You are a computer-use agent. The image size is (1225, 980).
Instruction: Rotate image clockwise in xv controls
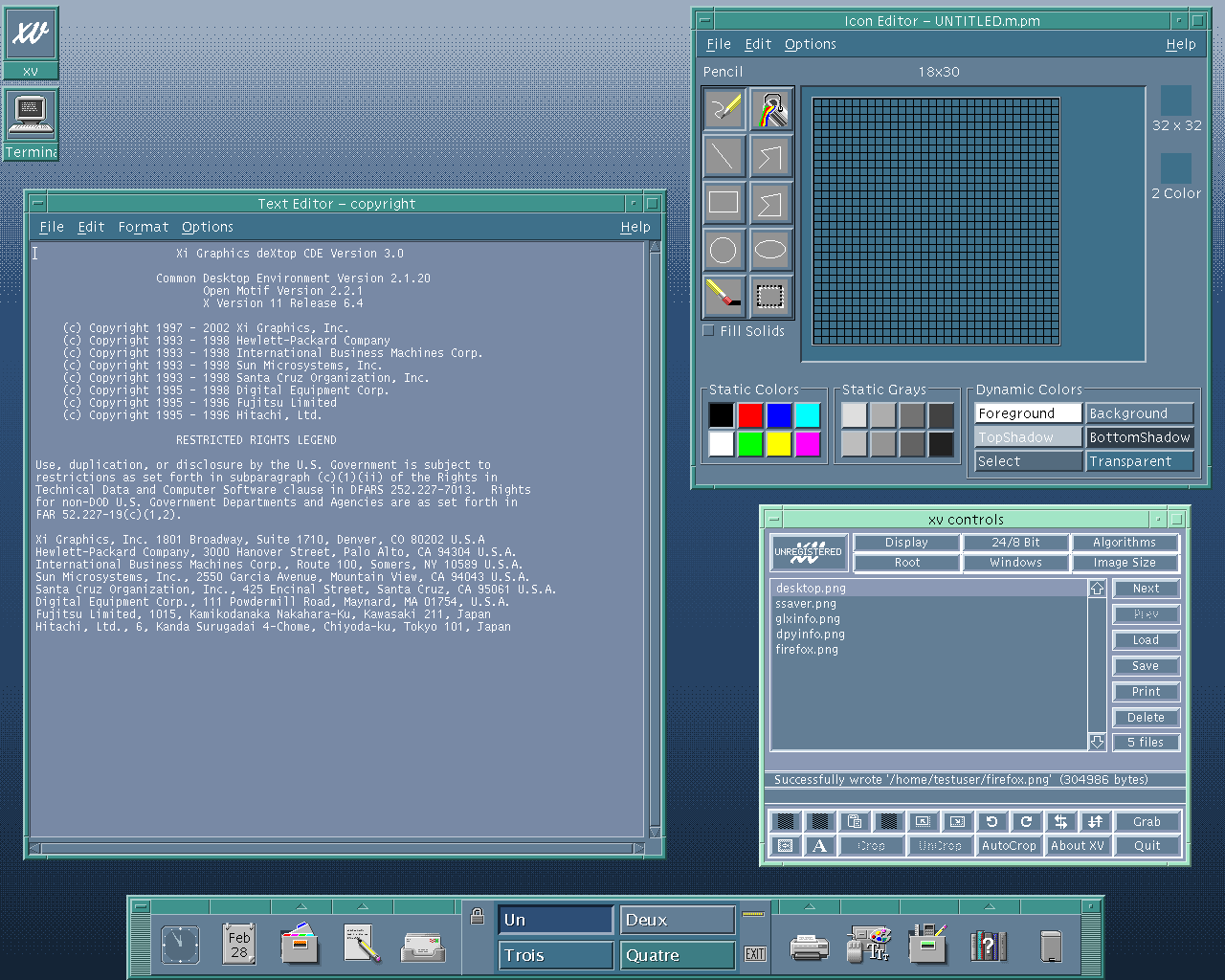(1026, 821)
